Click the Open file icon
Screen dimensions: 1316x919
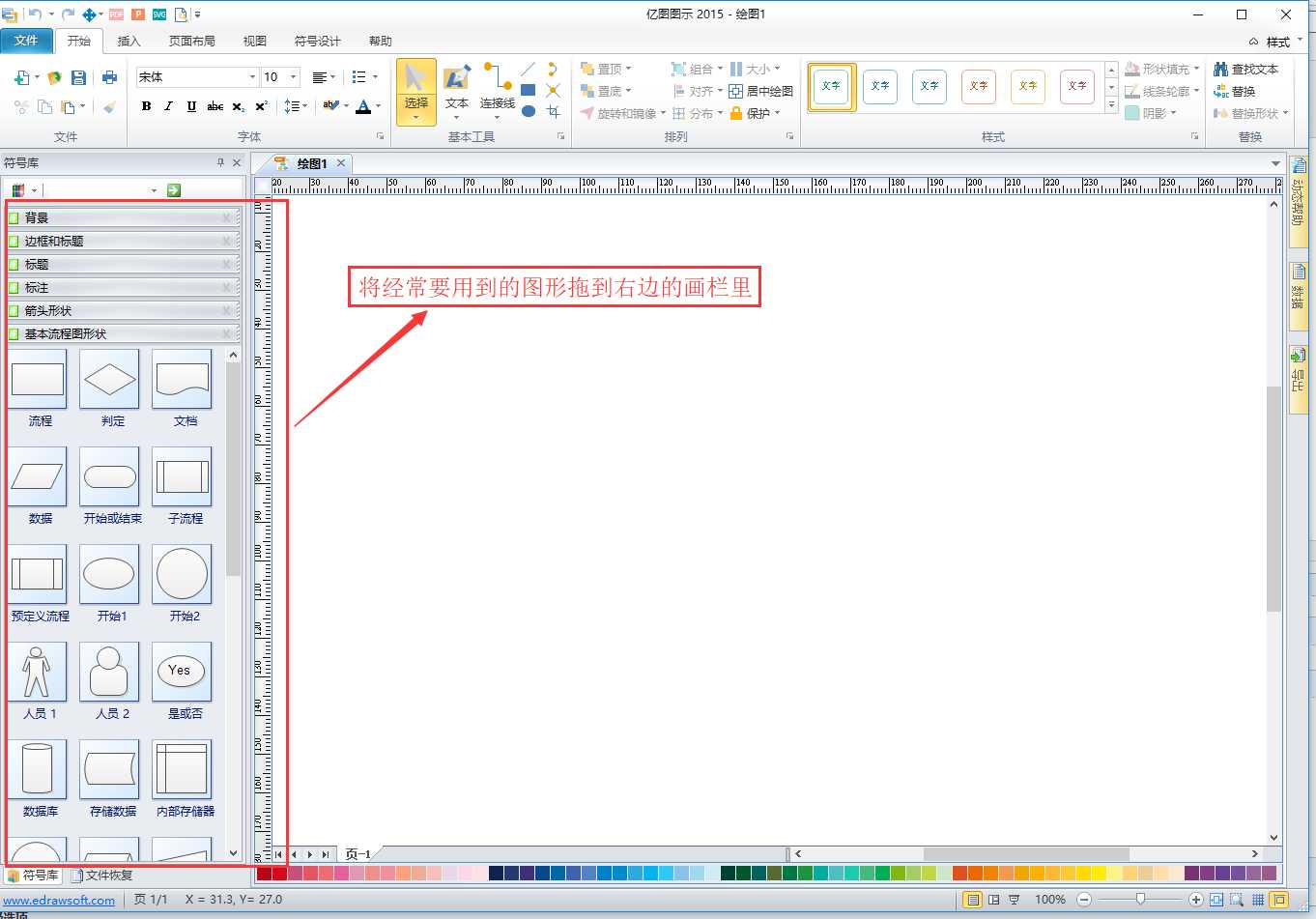pyautogui.click(x=54, y=77)
